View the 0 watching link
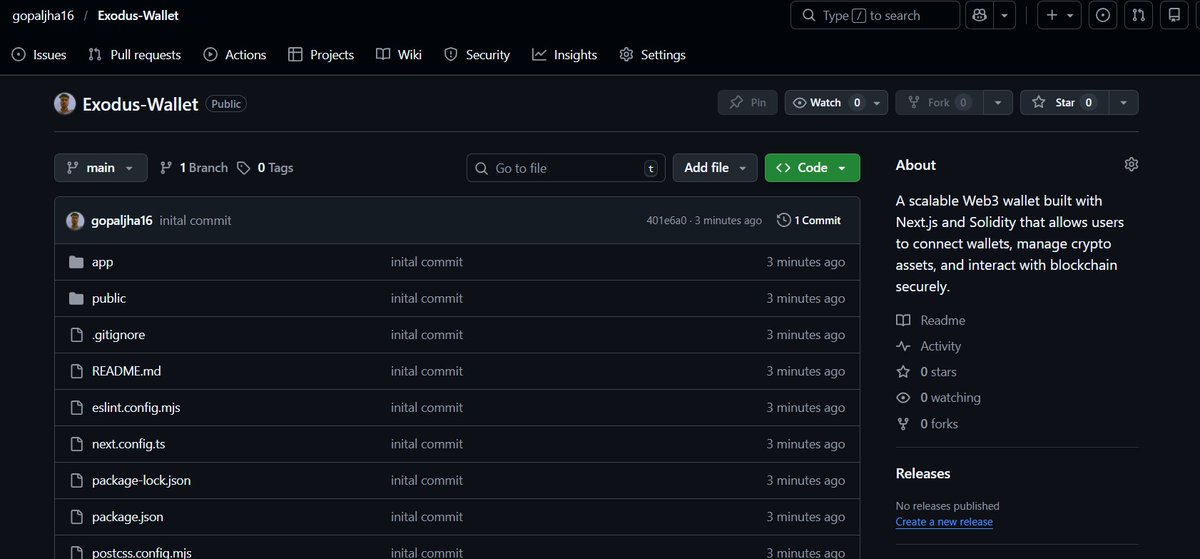Viewport: 1200px width, 559px height. [x=938, y=397]
